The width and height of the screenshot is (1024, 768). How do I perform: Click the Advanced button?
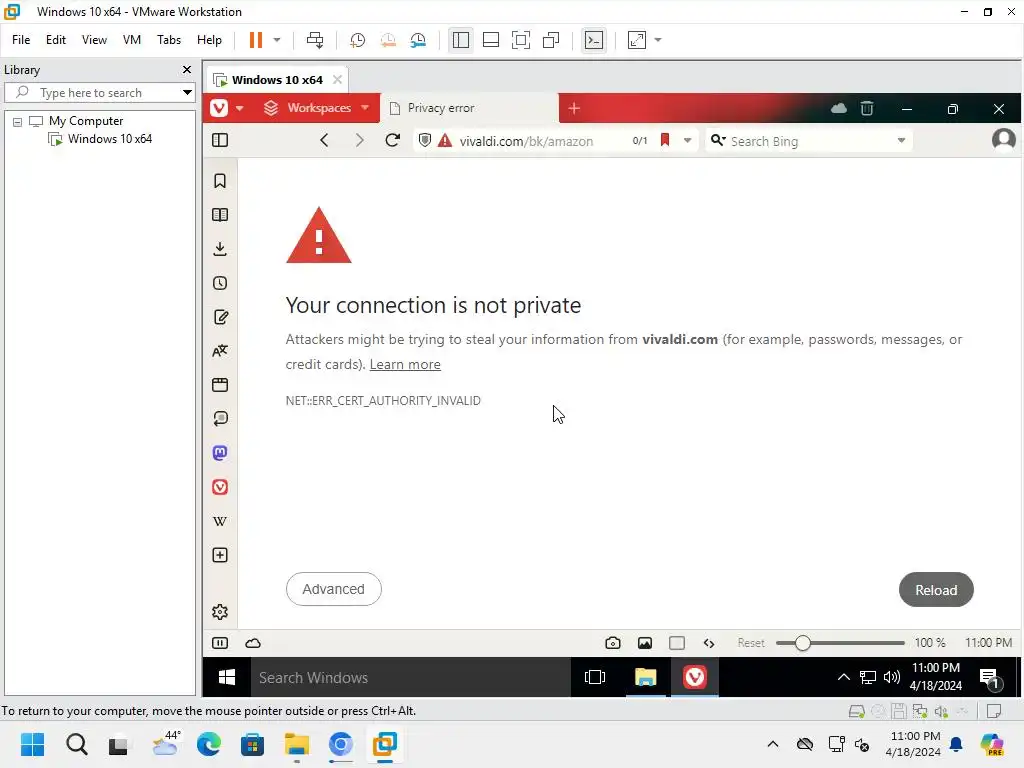334,589
